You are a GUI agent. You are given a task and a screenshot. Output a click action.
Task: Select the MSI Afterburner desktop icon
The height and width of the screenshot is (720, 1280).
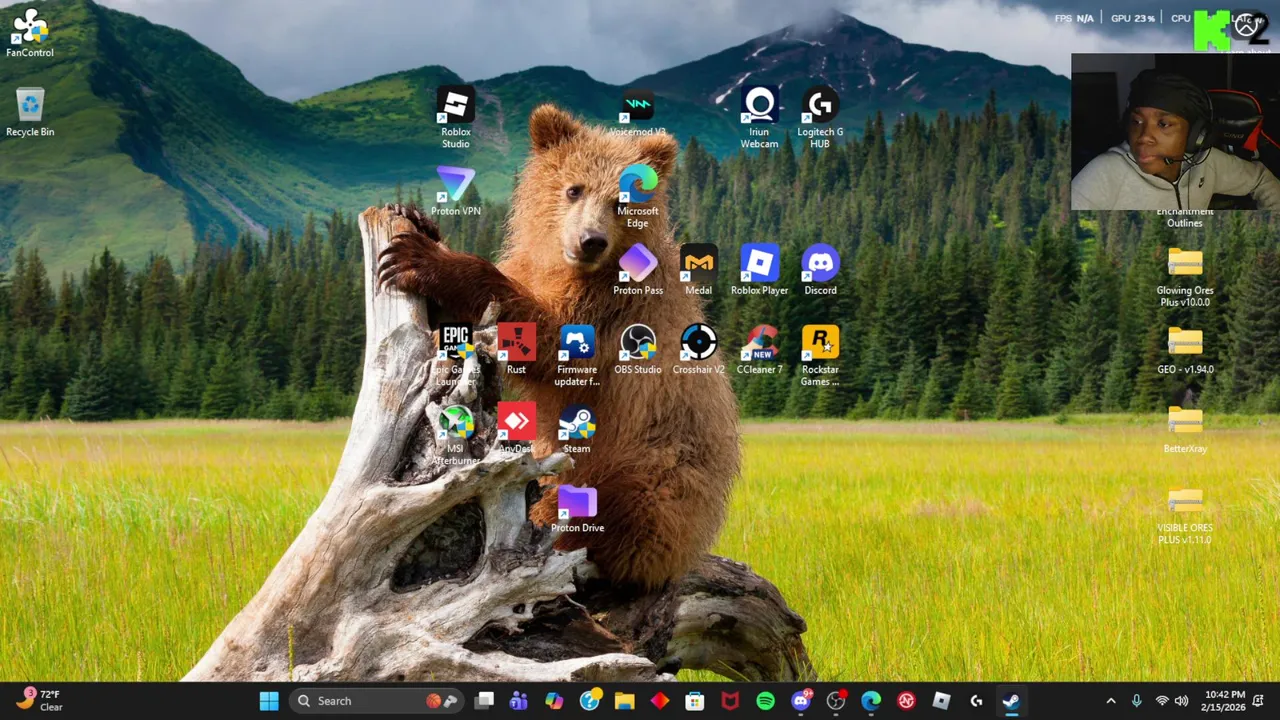tap(456, 434)
